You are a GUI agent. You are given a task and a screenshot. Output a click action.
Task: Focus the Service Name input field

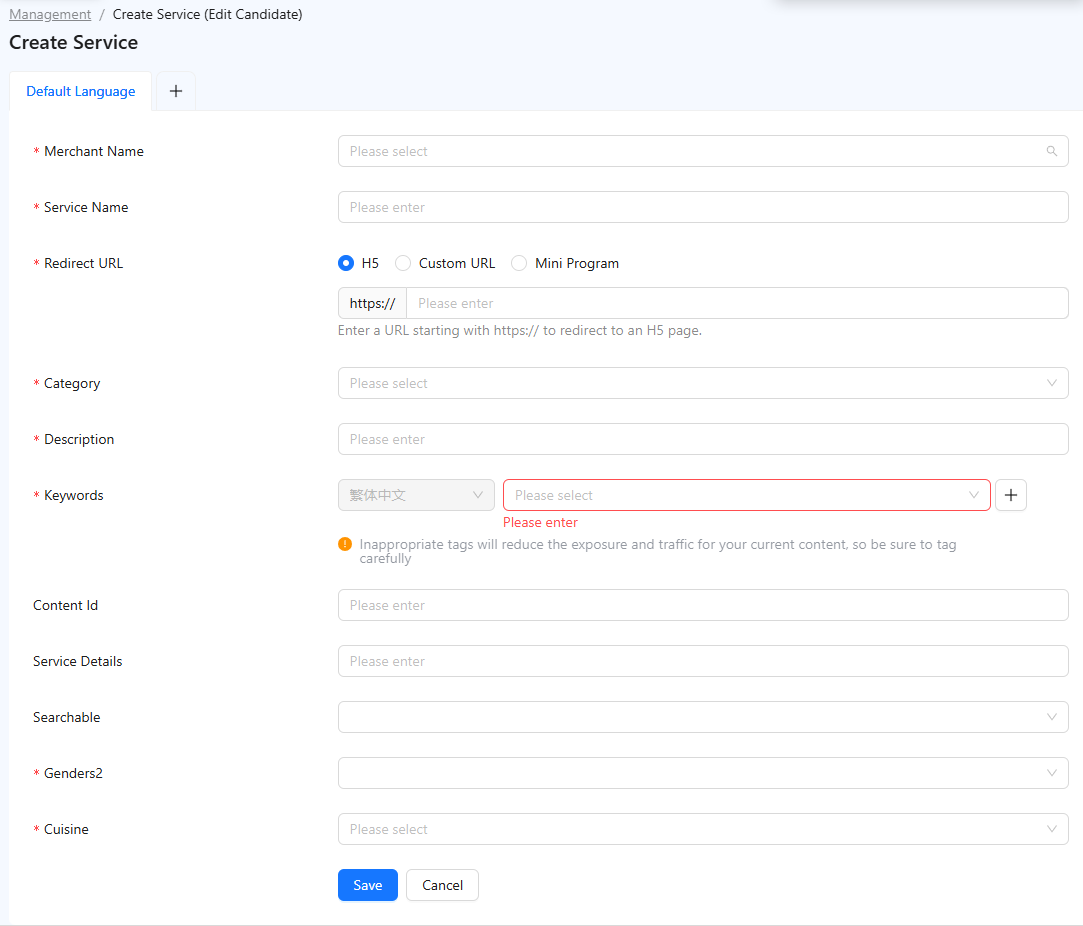coord(703,207)
